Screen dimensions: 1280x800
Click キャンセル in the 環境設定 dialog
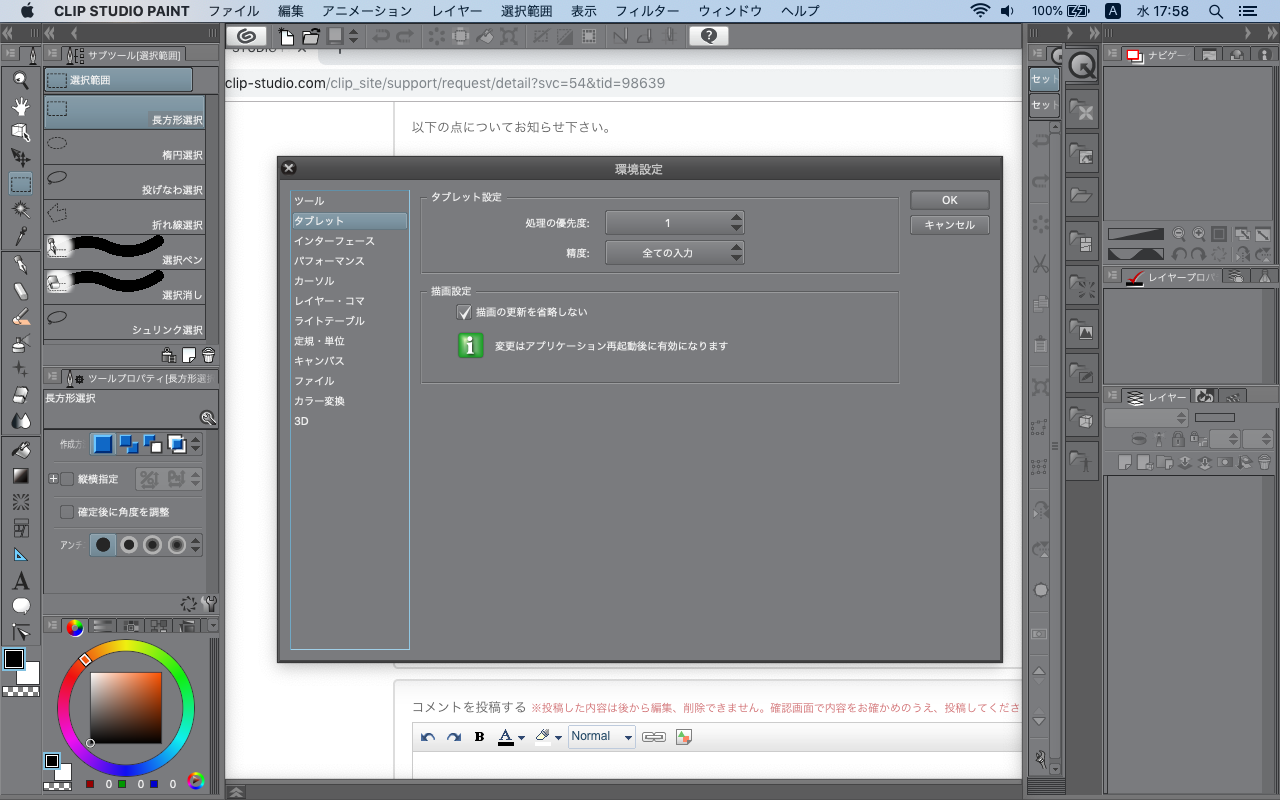(950, 225)
